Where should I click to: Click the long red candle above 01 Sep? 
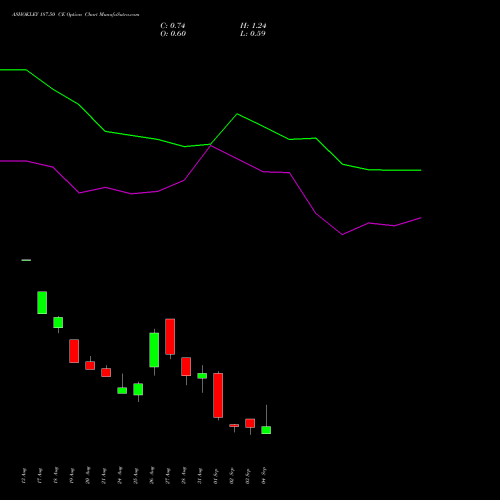click(x=218, y=395)
